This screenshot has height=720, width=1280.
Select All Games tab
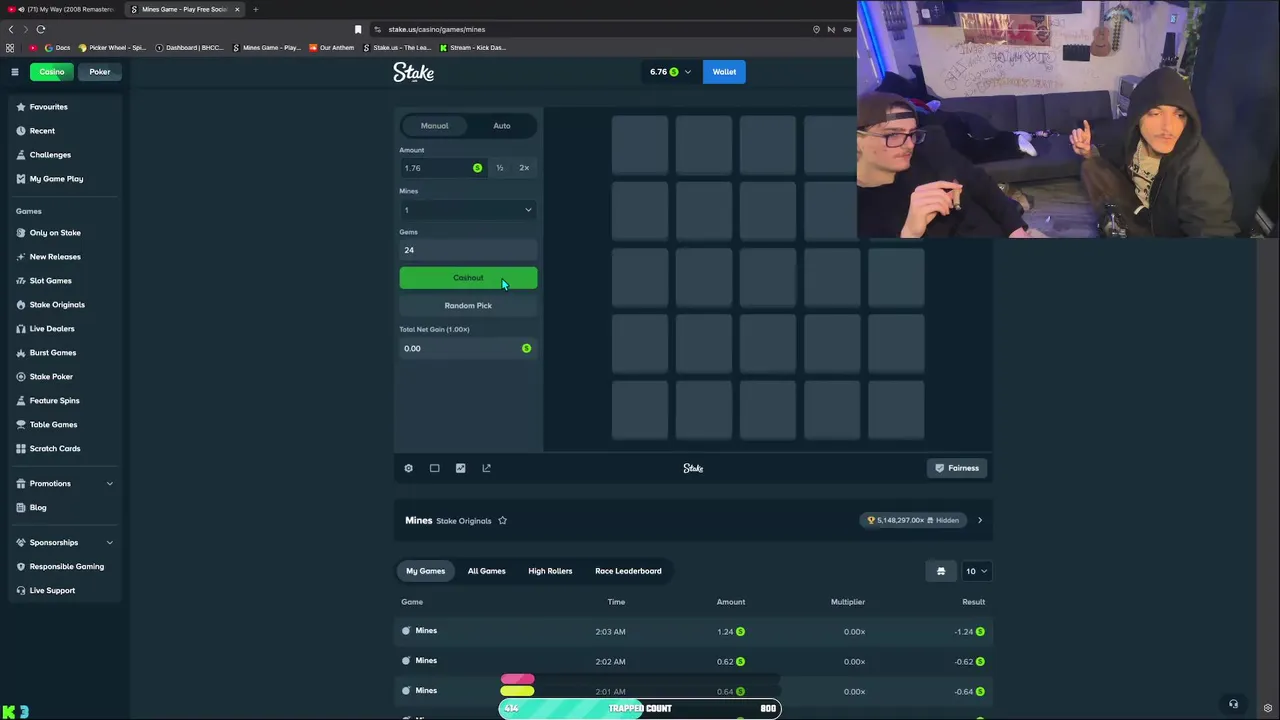(x=487, y=571)
